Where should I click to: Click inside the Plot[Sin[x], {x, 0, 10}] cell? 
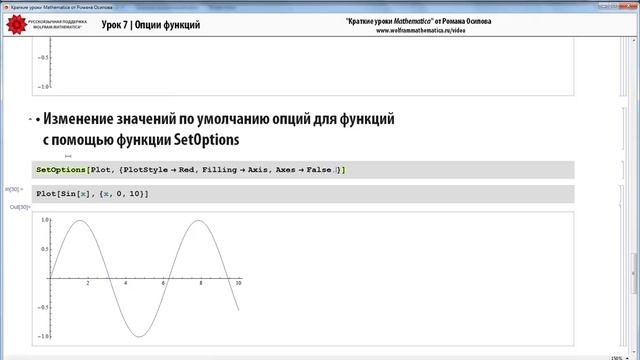pos(303,194)
